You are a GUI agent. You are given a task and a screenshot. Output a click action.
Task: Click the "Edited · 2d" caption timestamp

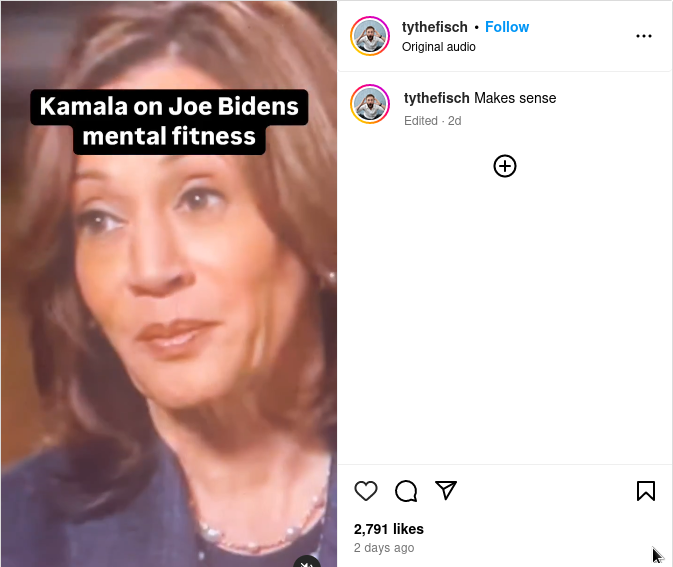click(x=432, y=121)
